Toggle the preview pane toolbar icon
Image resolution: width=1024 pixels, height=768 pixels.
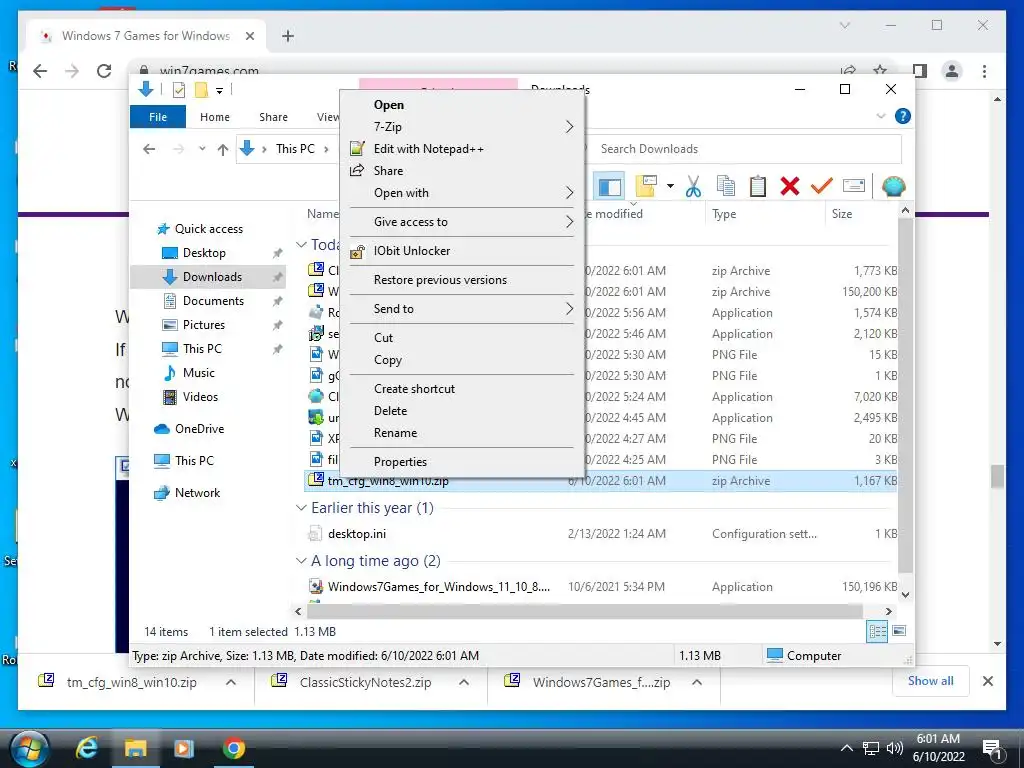(609, 187)
